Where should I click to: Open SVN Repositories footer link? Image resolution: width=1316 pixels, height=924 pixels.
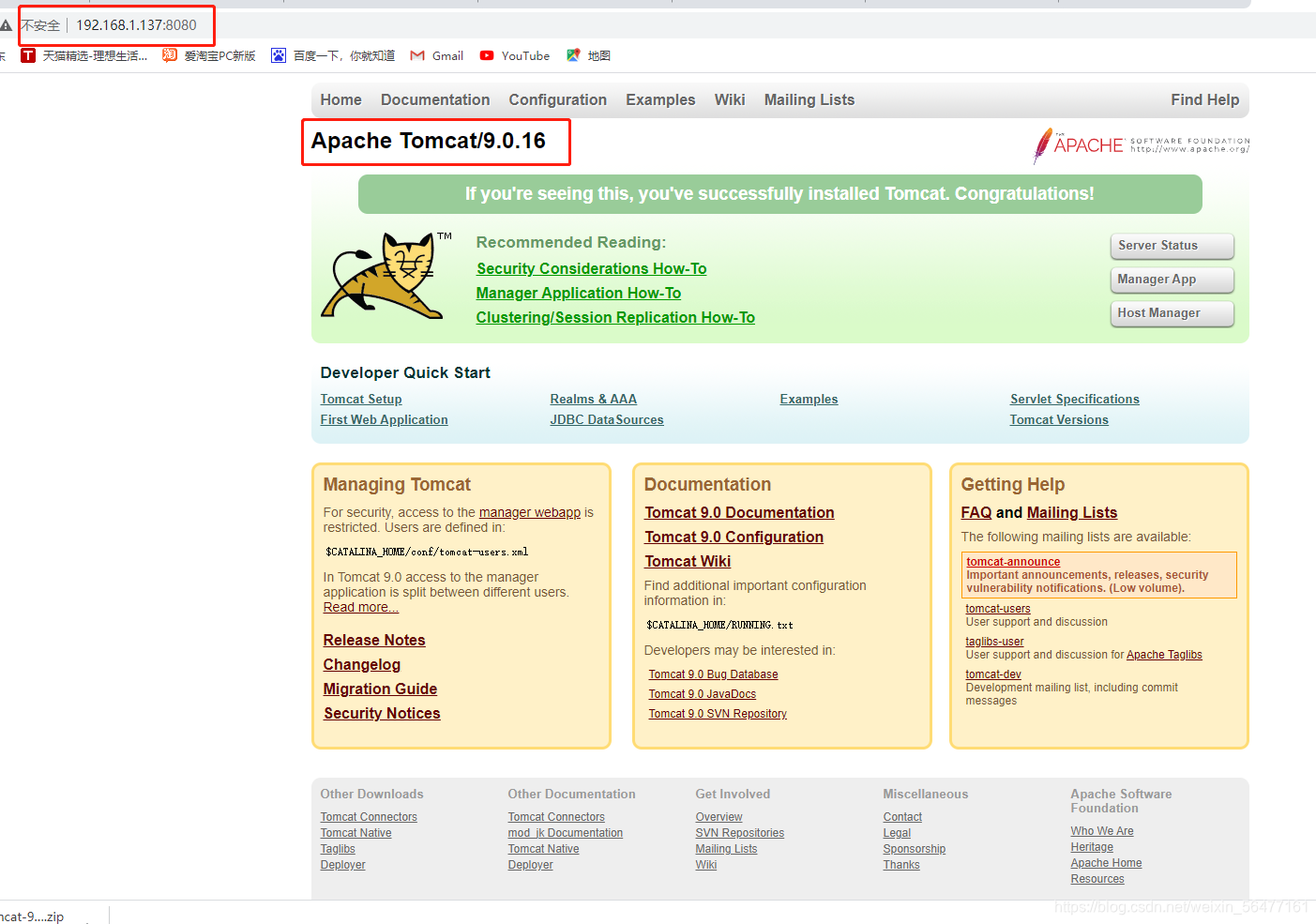[739, 833]
